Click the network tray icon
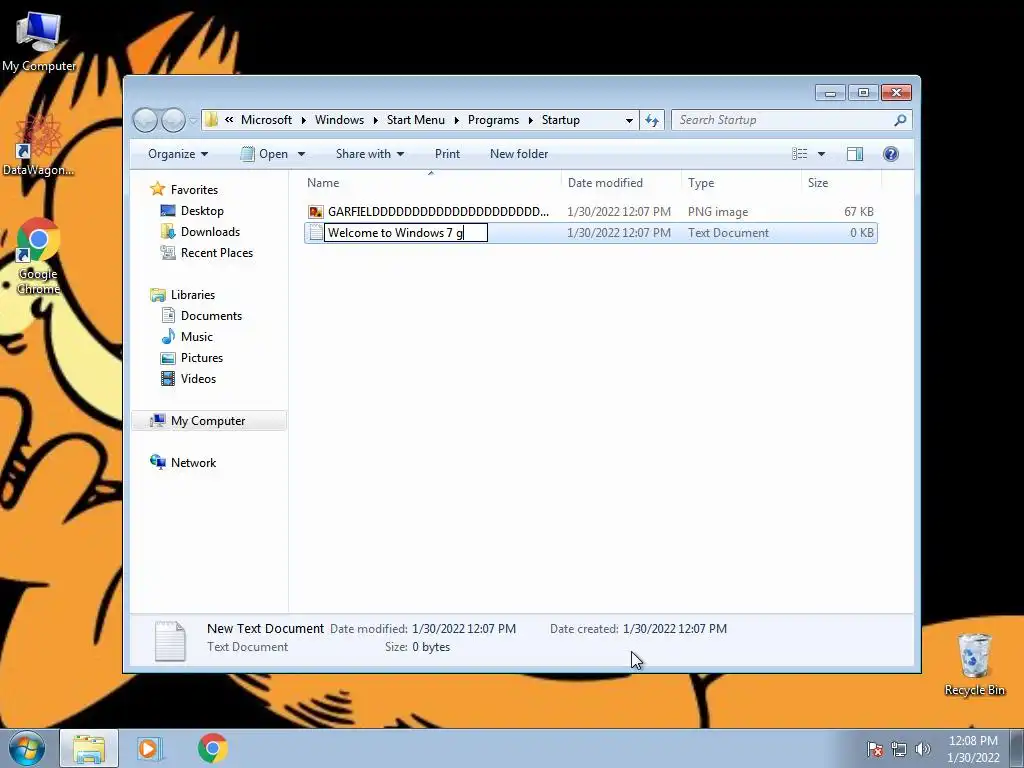 tap(899, 748)
